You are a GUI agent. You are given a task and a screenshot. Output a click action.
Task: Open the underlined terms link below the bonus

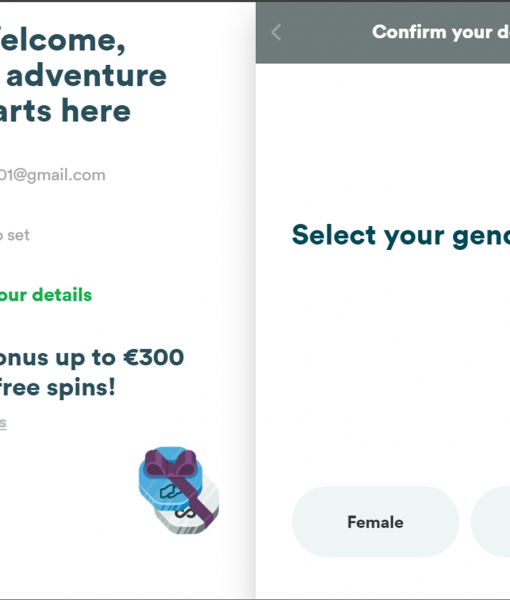3,423
